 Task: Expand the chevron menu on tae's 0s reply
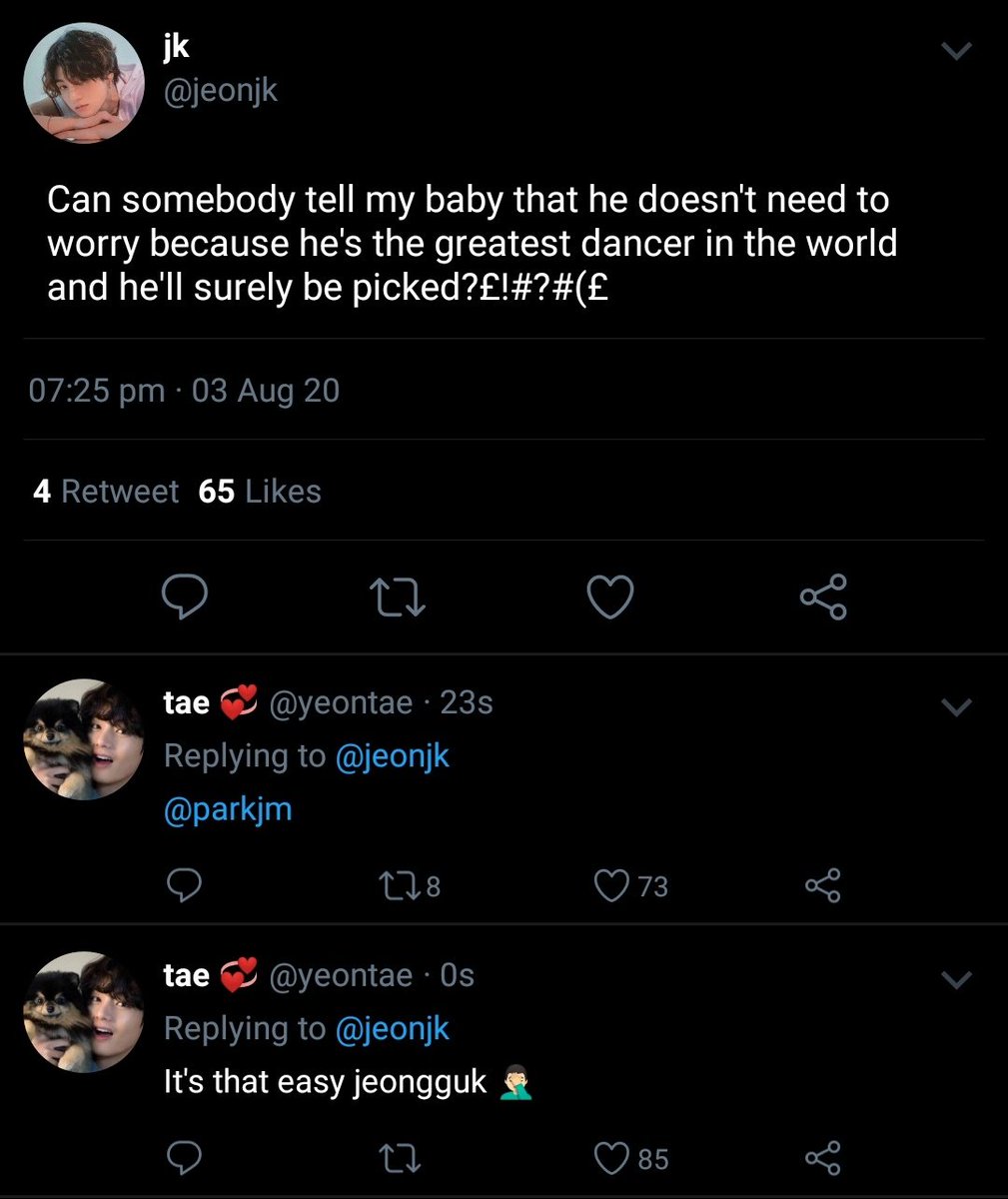[x=957, y=979]
